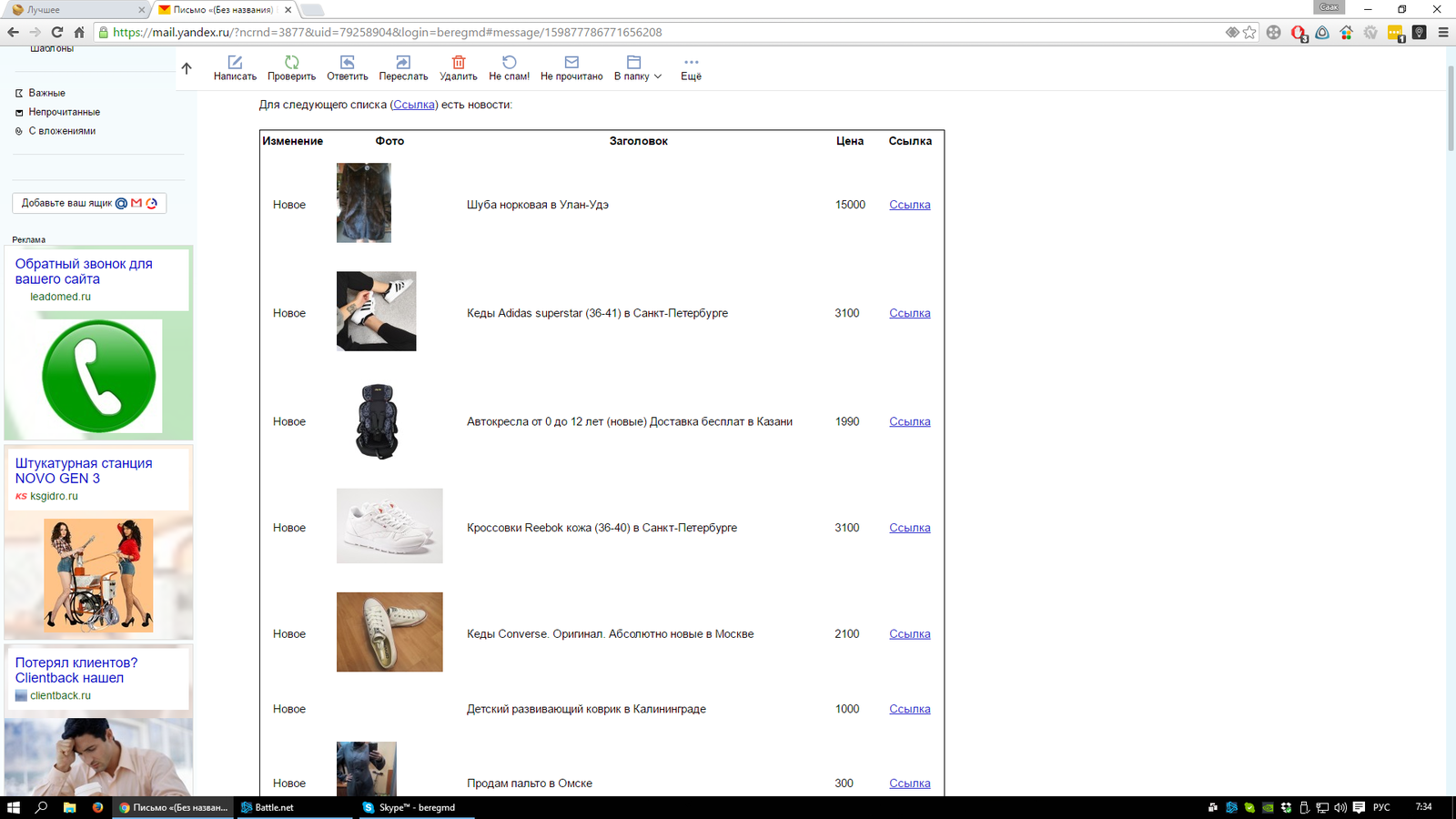
Task: Click the Yandex diamond icon in address bar
Action: [x=1232, y=32]
